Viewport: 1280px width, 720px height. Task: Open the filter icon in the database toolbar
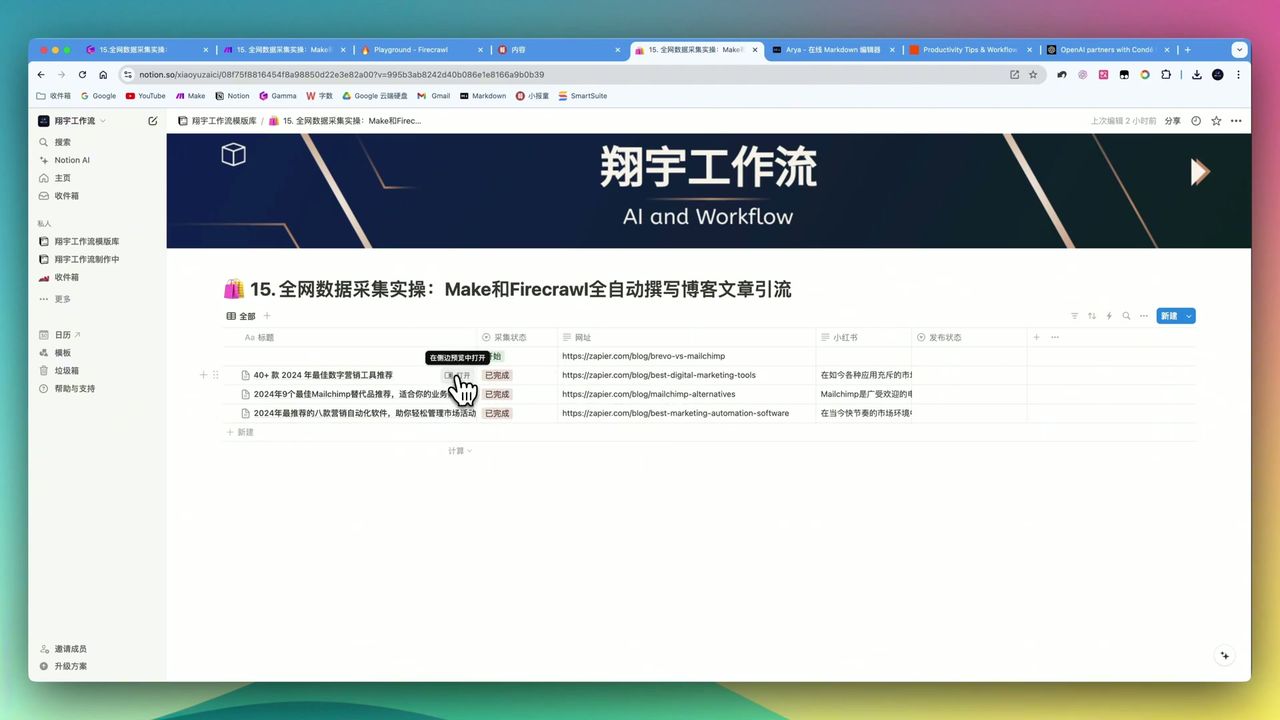pos(1075,315)
